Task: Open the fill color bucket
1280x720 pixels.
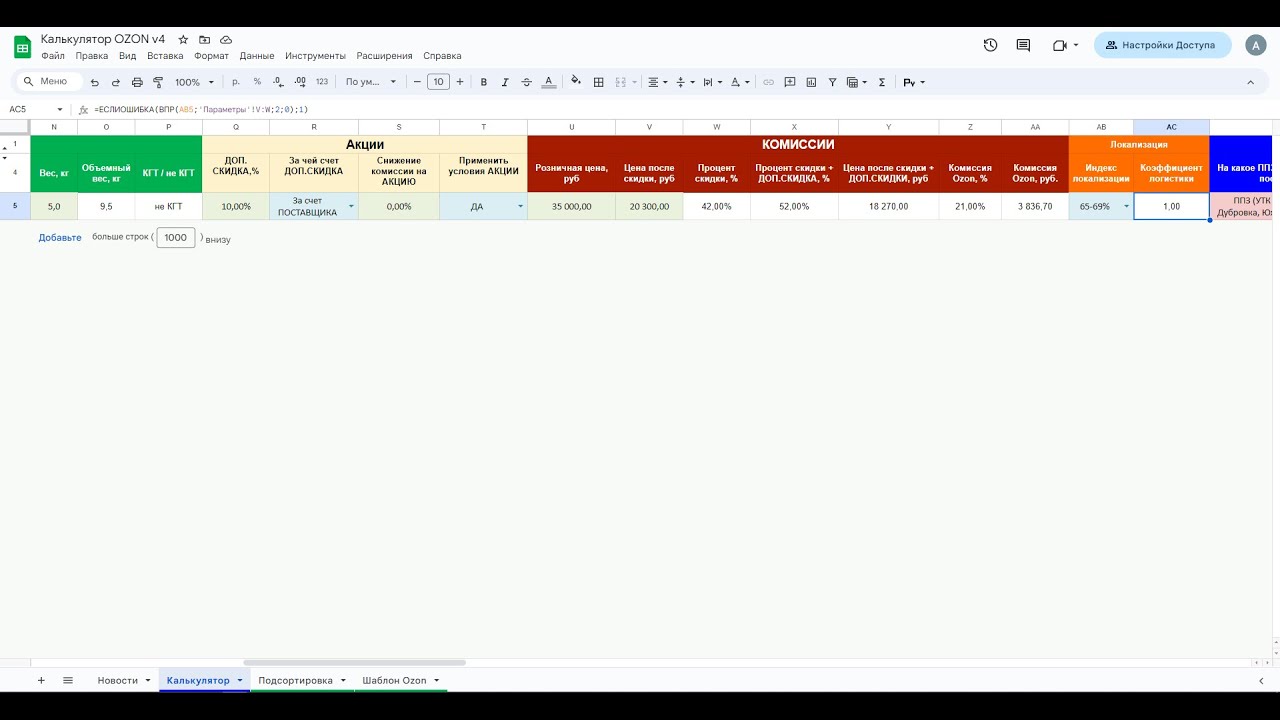Action: pos(576,82)
